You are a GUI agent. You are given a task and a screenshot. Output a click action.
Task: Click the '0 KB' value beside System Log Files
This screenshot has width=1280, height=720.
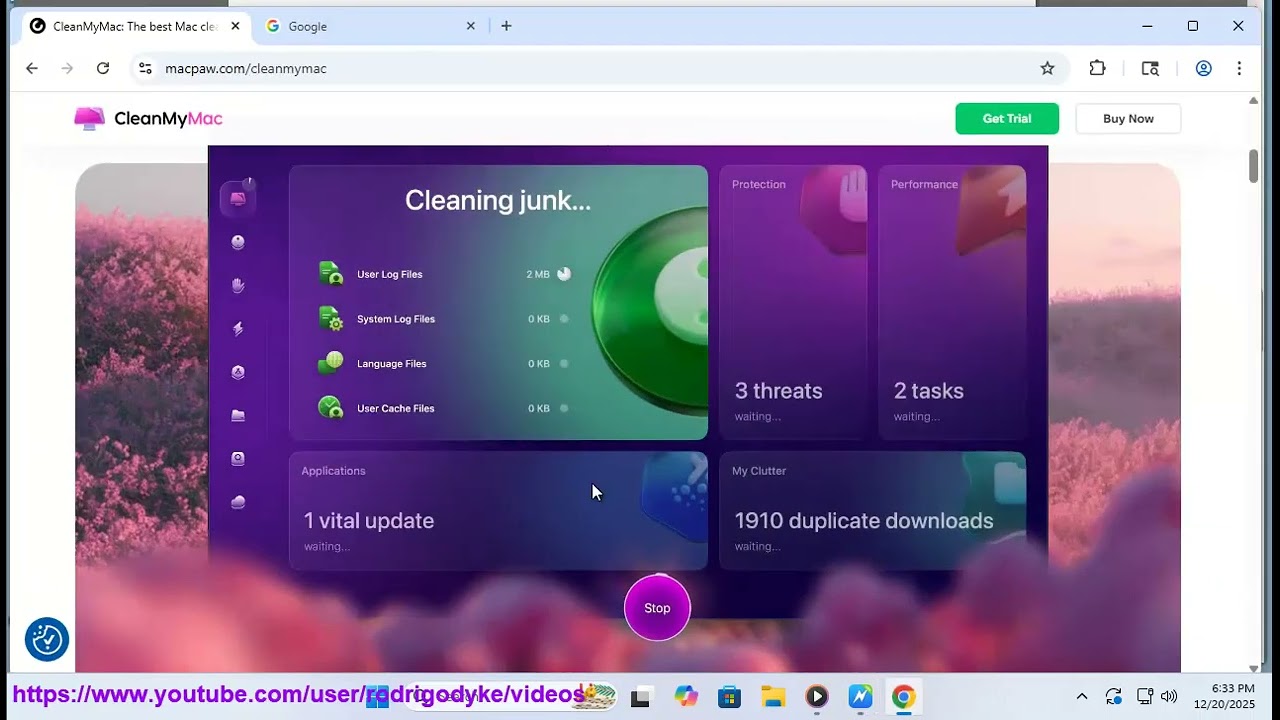pyautogui.click(x=539, y=319)
